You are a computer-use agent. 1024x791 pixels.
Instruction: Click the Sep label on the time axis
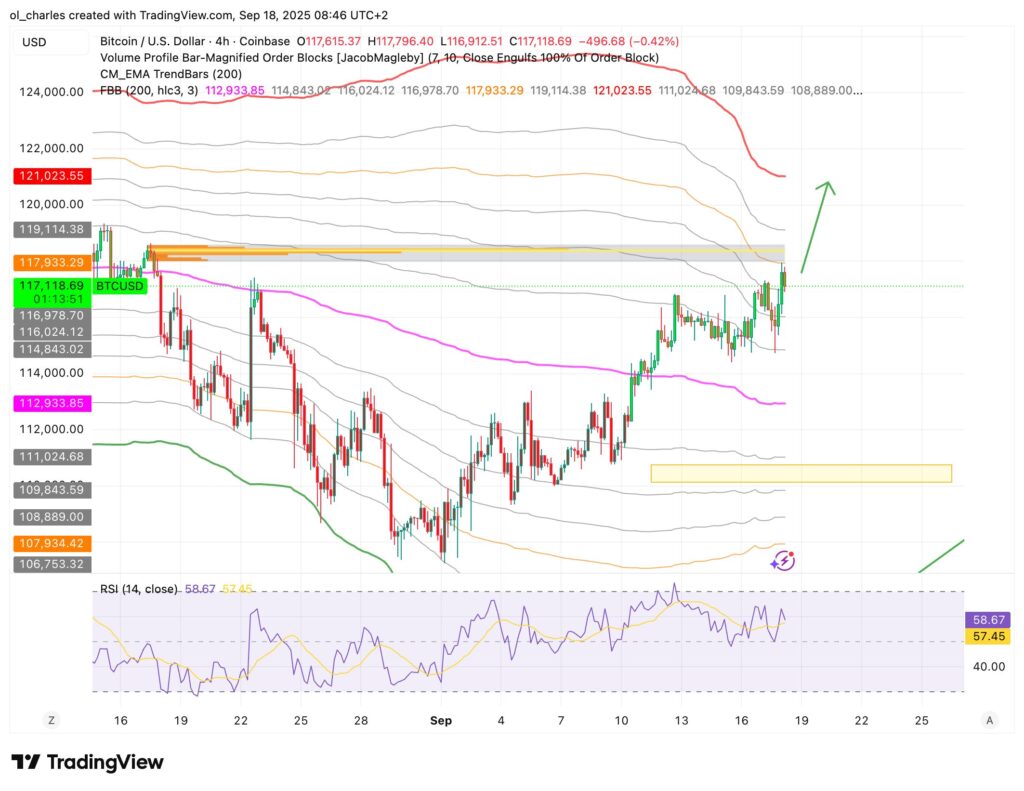(x=441, y=720)
